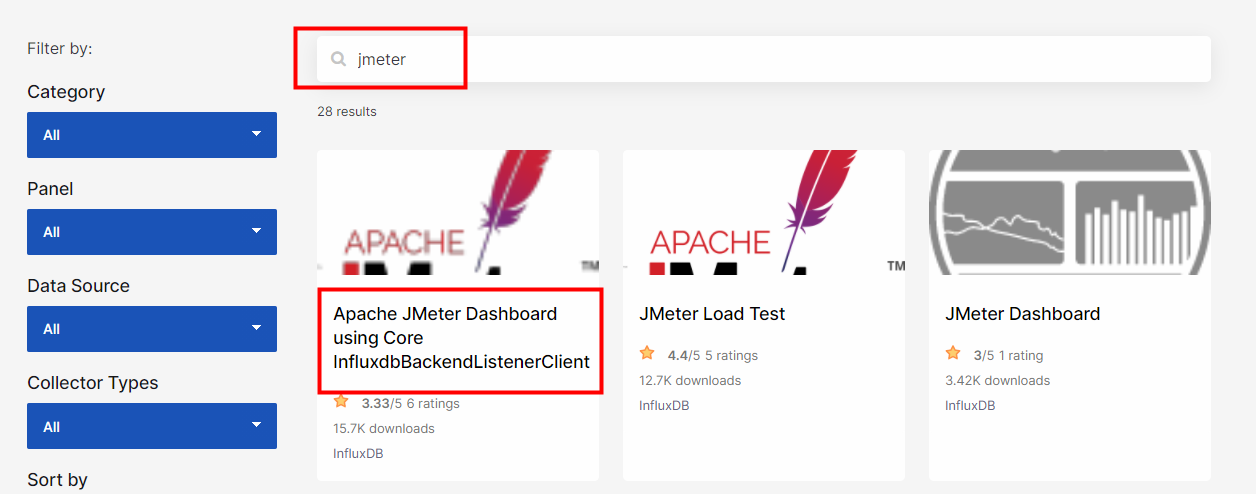Click the 4.4/5 5 ratings text
Screen dimensions: 1256x494
click(713, 355)
